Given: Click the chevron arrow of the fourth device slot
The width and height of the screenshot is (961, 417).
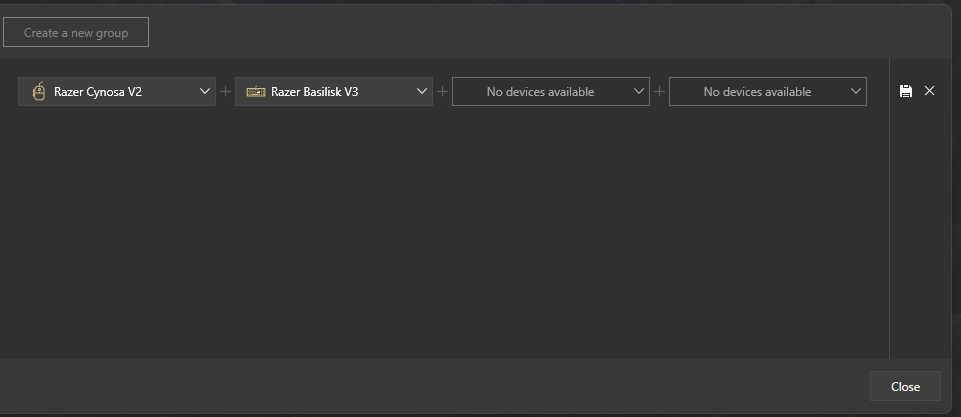Looking at the screenshot, I should 856,92.
